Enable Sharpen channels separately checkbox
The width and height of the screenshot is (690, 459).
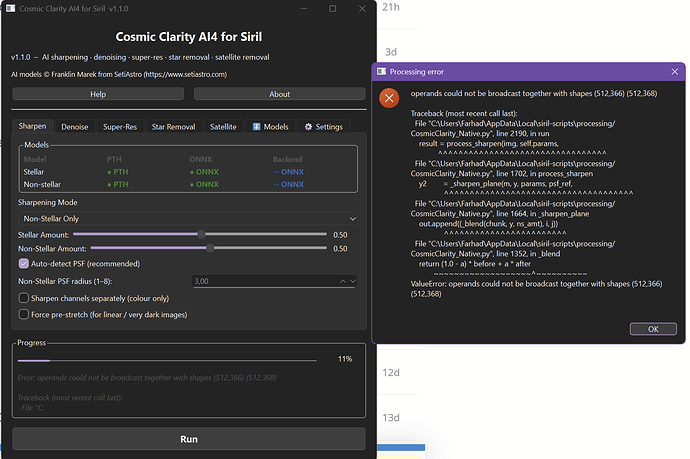24,298
